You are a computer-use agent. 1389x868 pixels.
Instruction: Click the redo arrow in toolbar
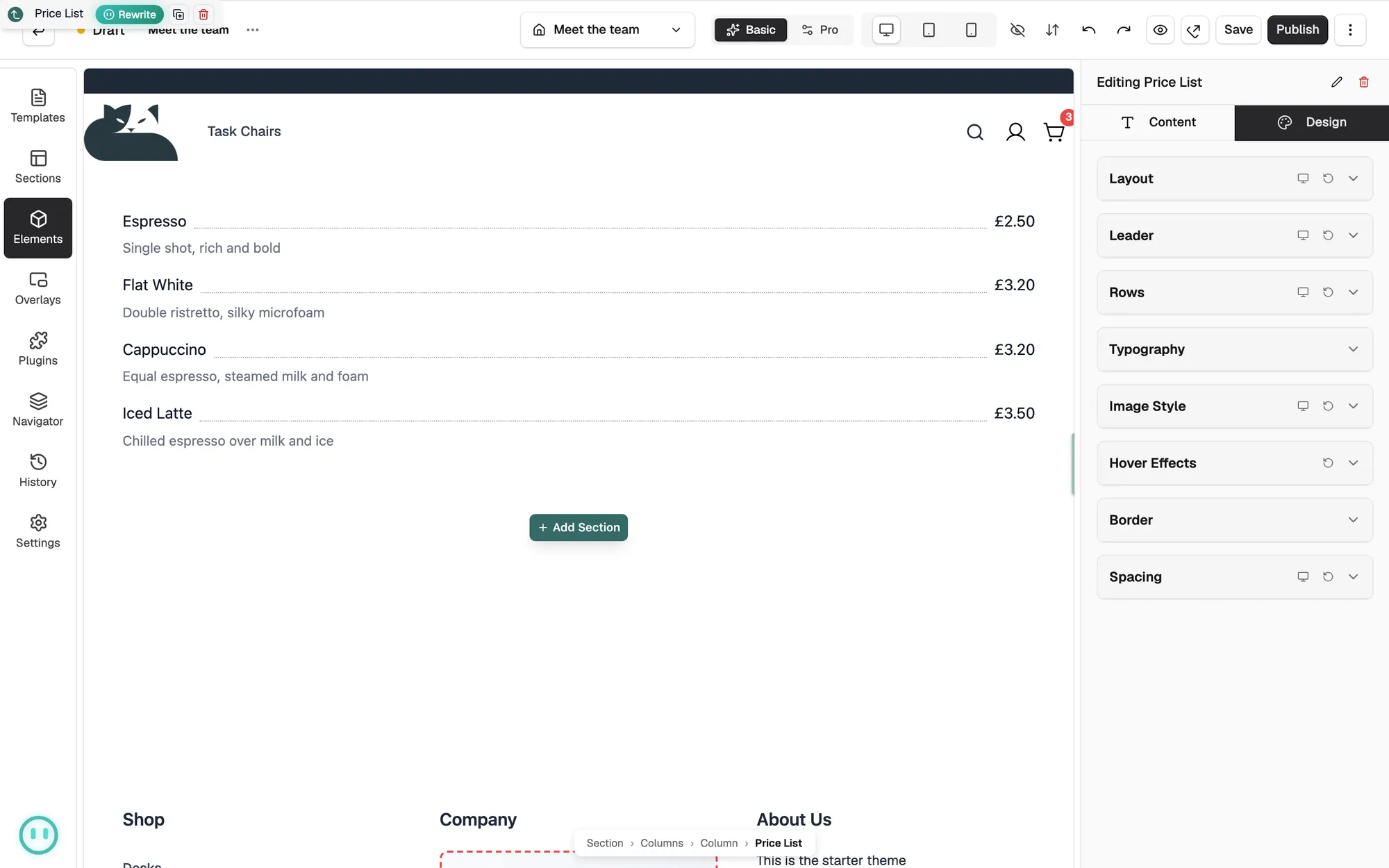point(1123,30)
